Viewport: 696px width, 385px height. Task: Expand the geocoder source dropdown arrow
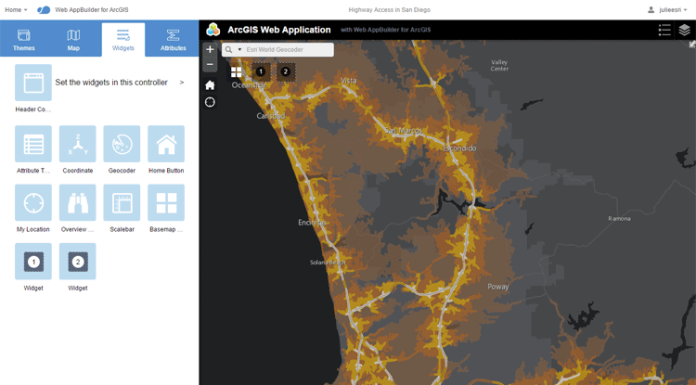tap(240, 50)
